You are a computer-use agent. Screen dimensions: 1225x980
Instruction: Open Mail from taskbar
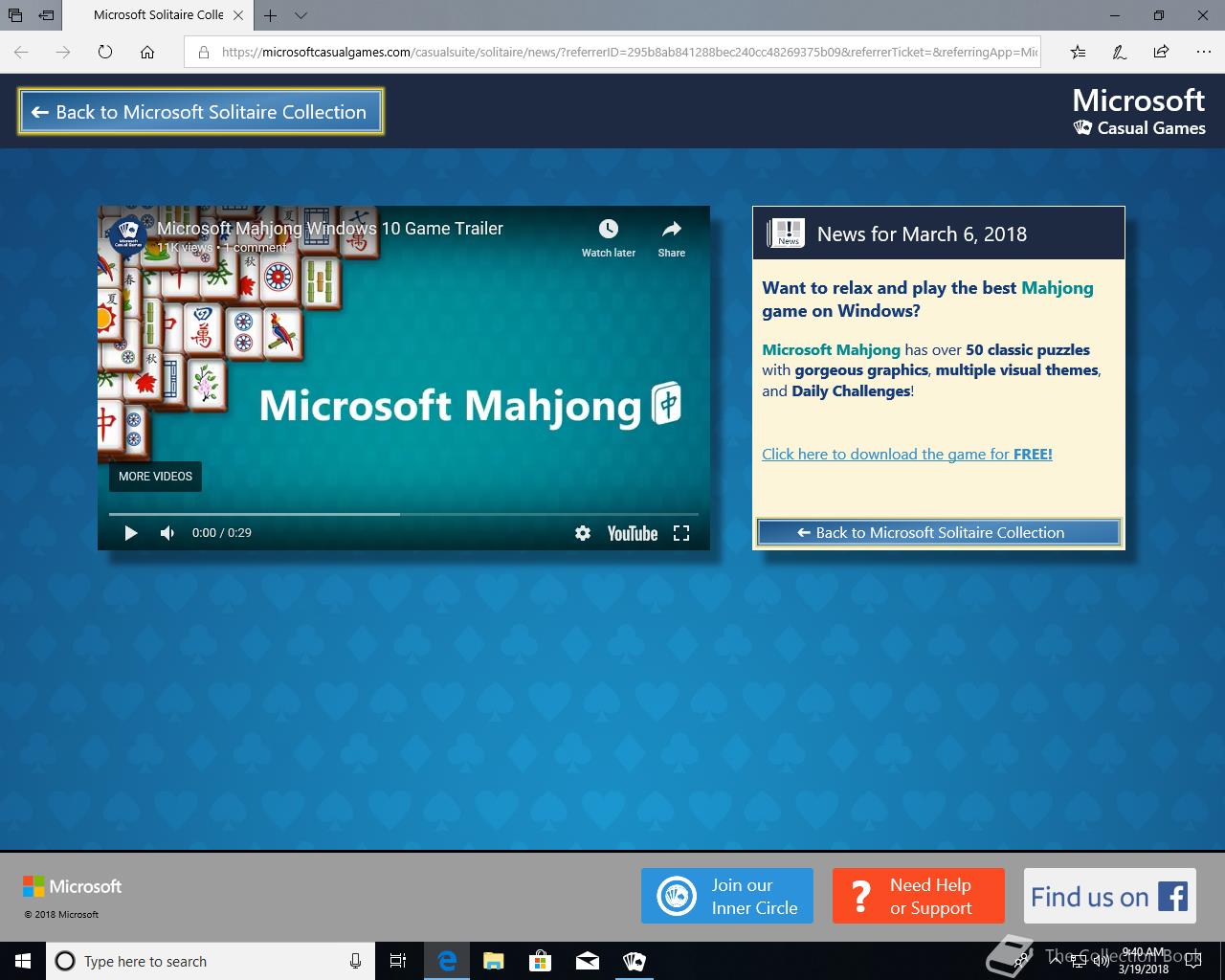[588, 961]
